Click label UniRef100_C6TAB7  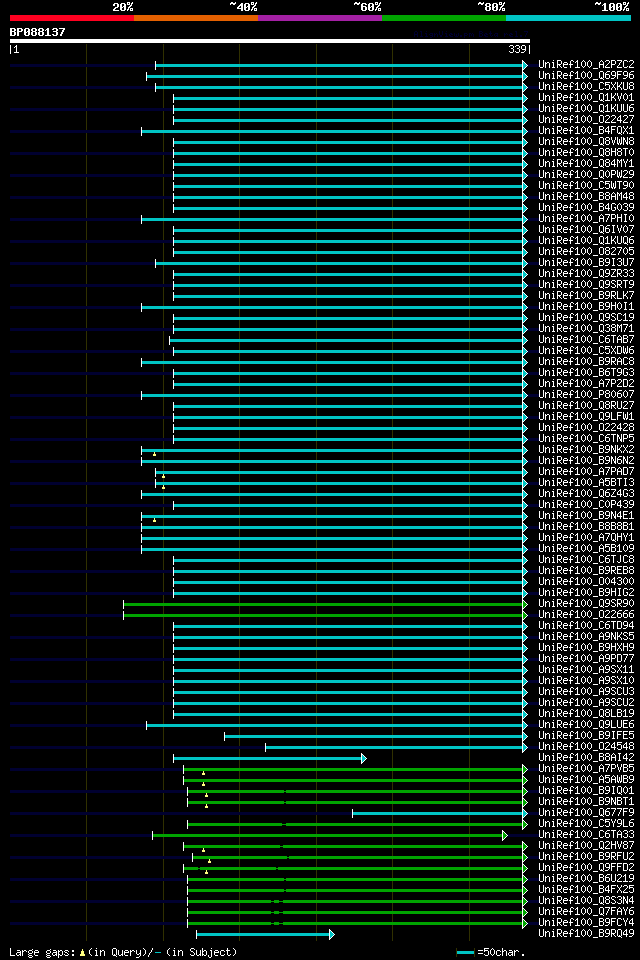click(586, 340)
